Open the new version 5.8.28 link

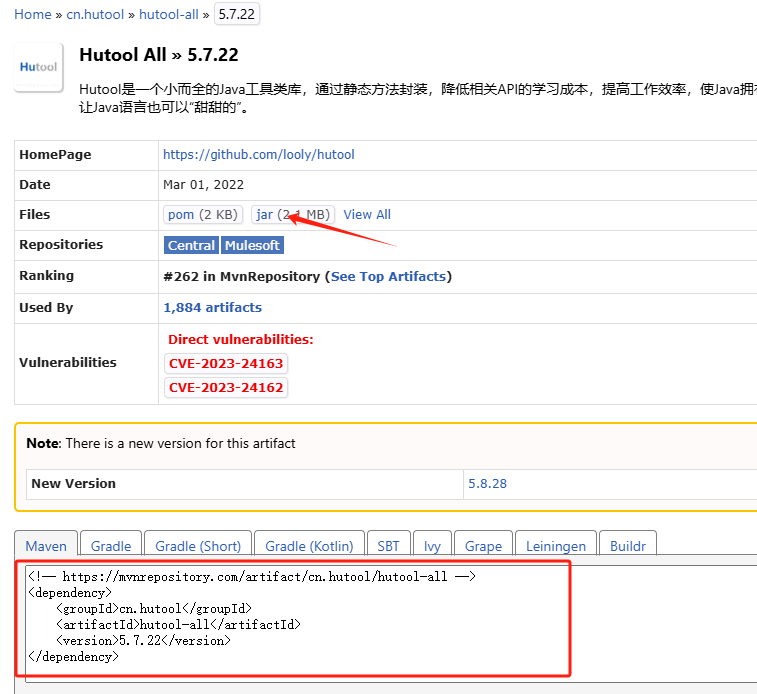[488, 484]
